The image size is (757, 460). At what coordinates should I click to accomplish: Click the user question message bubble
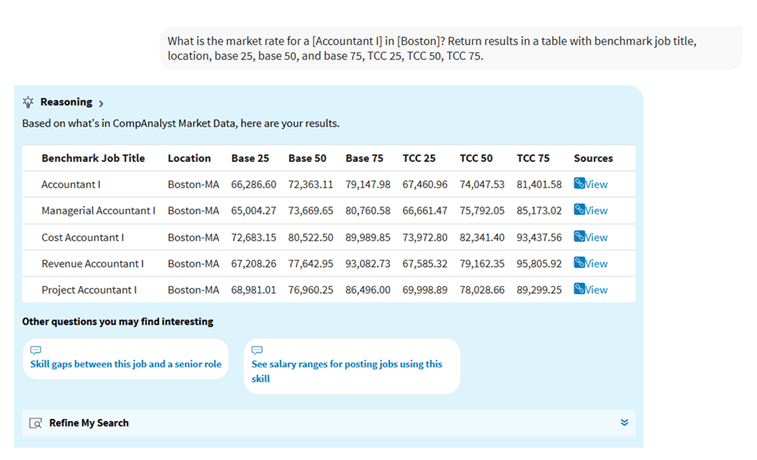tap(451, 48)
